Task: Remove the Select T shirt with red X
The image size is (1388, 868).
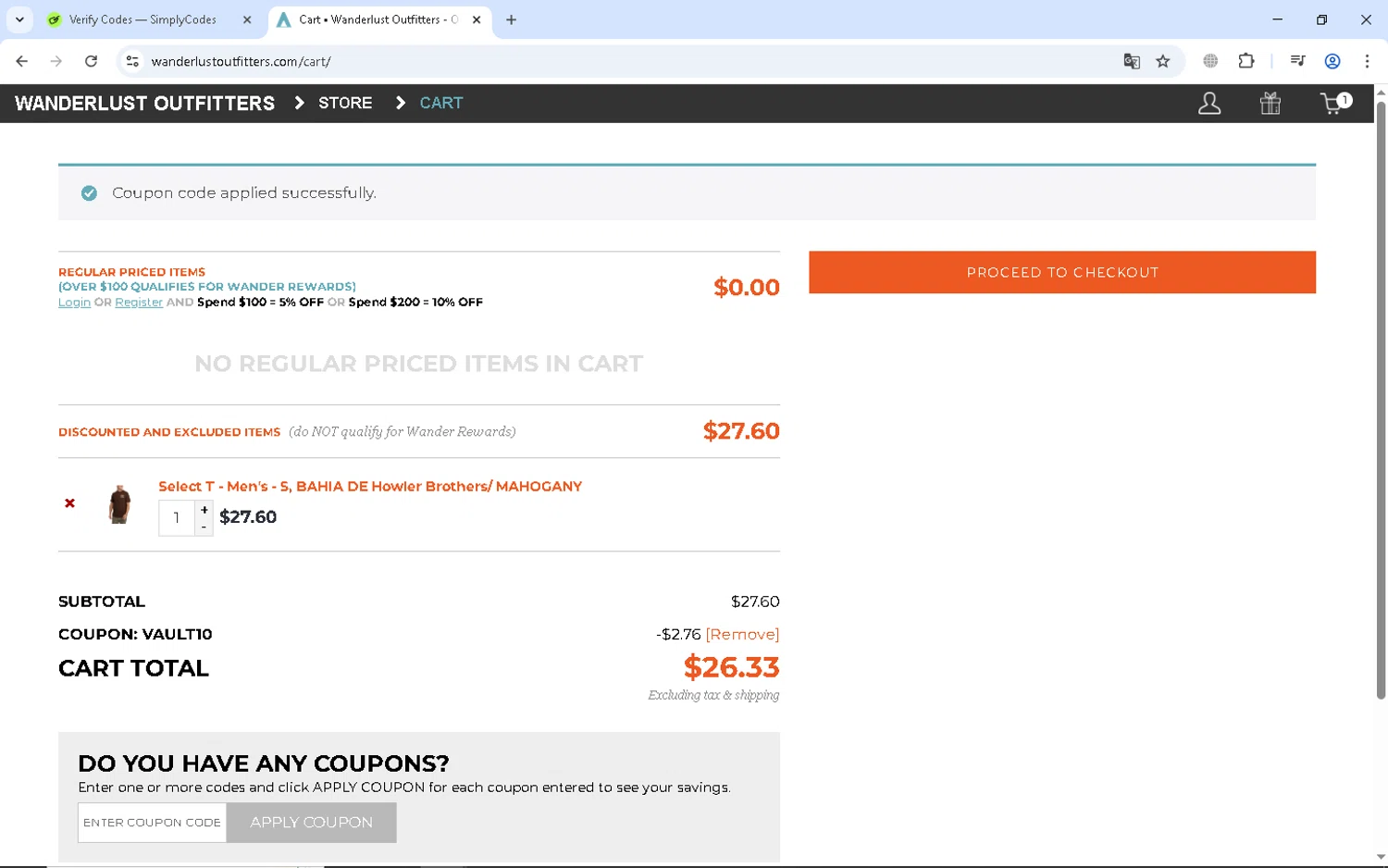Action: 69,503
